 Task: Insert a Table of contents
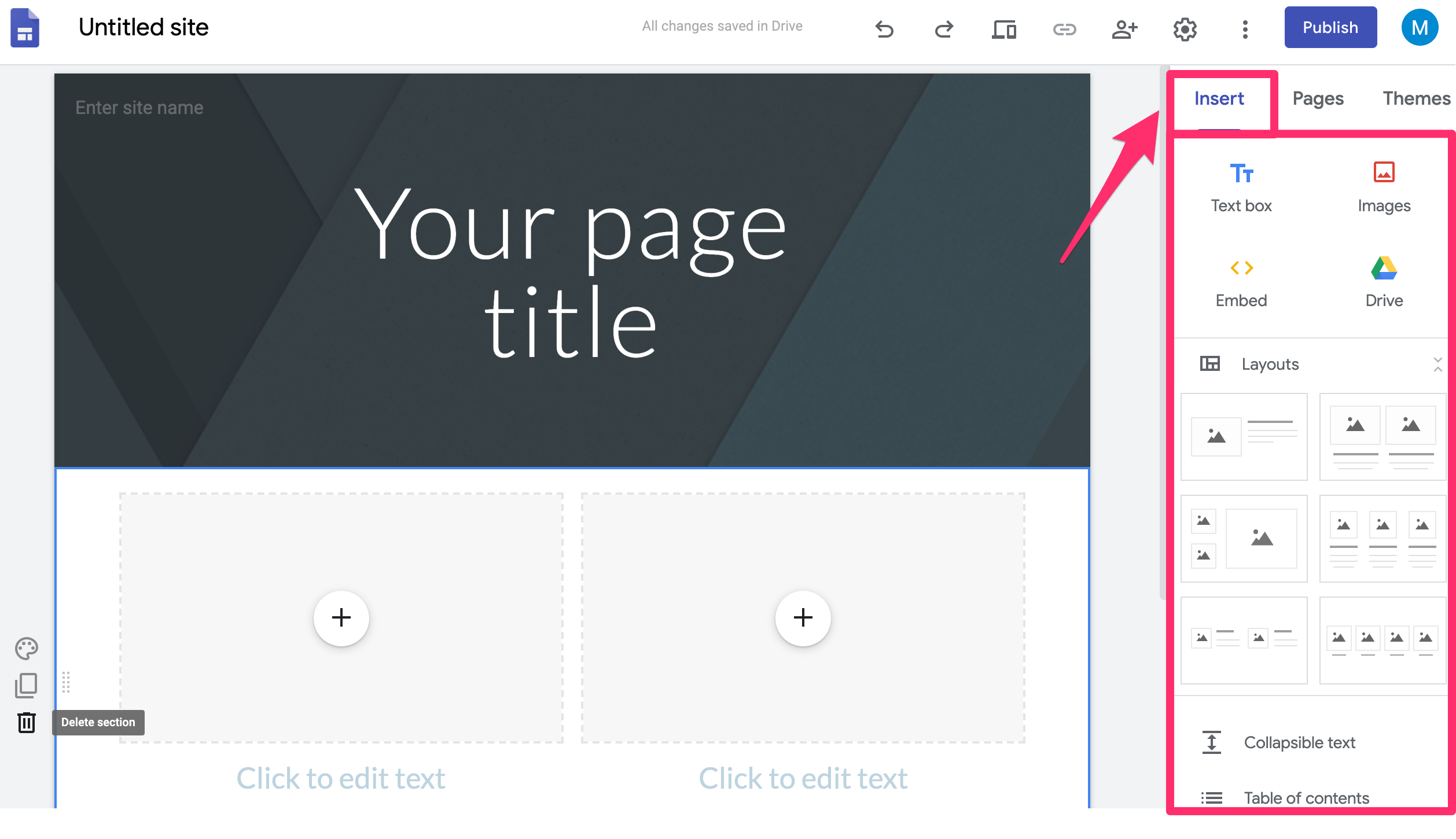pos(1306,798)
